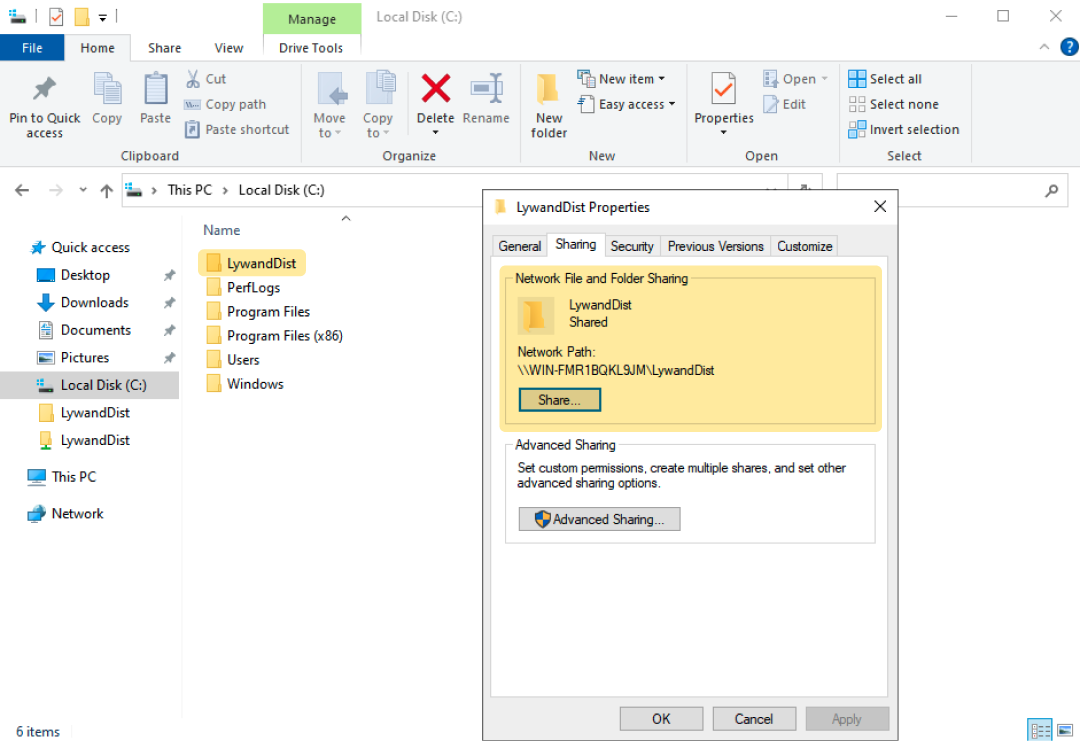Open the Copy to menu

point(377,106)
